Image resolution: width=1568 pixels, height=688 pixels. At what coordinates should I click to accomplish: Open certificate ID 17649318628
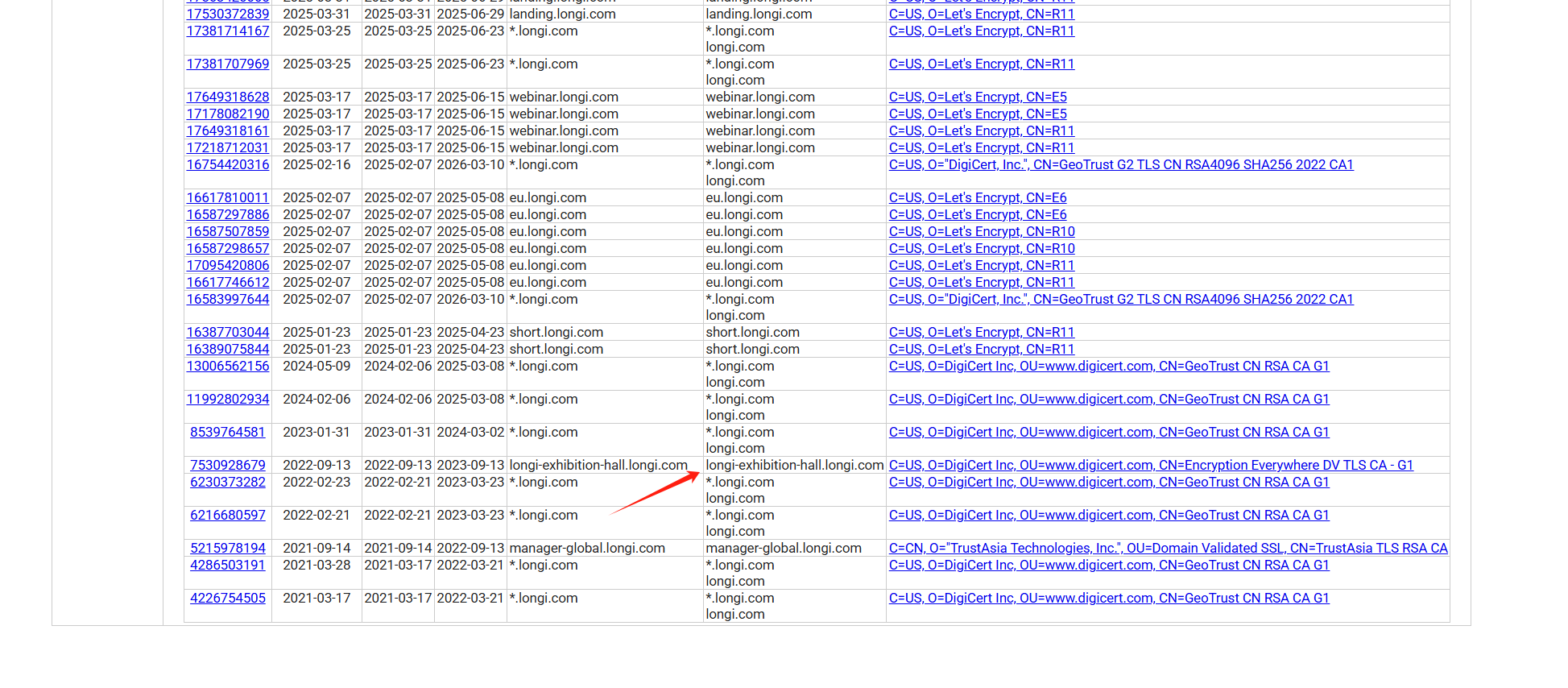pyautogui.click(x=228, y=97)
